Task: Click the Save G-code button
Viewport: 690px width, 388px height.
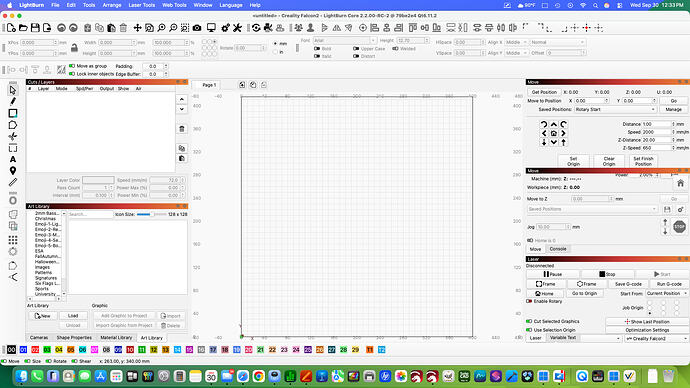Action: coord(628,284)
